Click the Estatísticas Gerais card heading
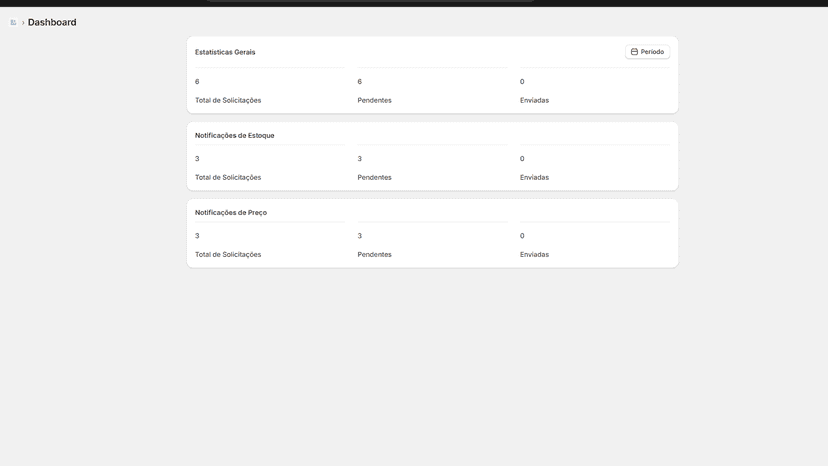 point(225,52)
